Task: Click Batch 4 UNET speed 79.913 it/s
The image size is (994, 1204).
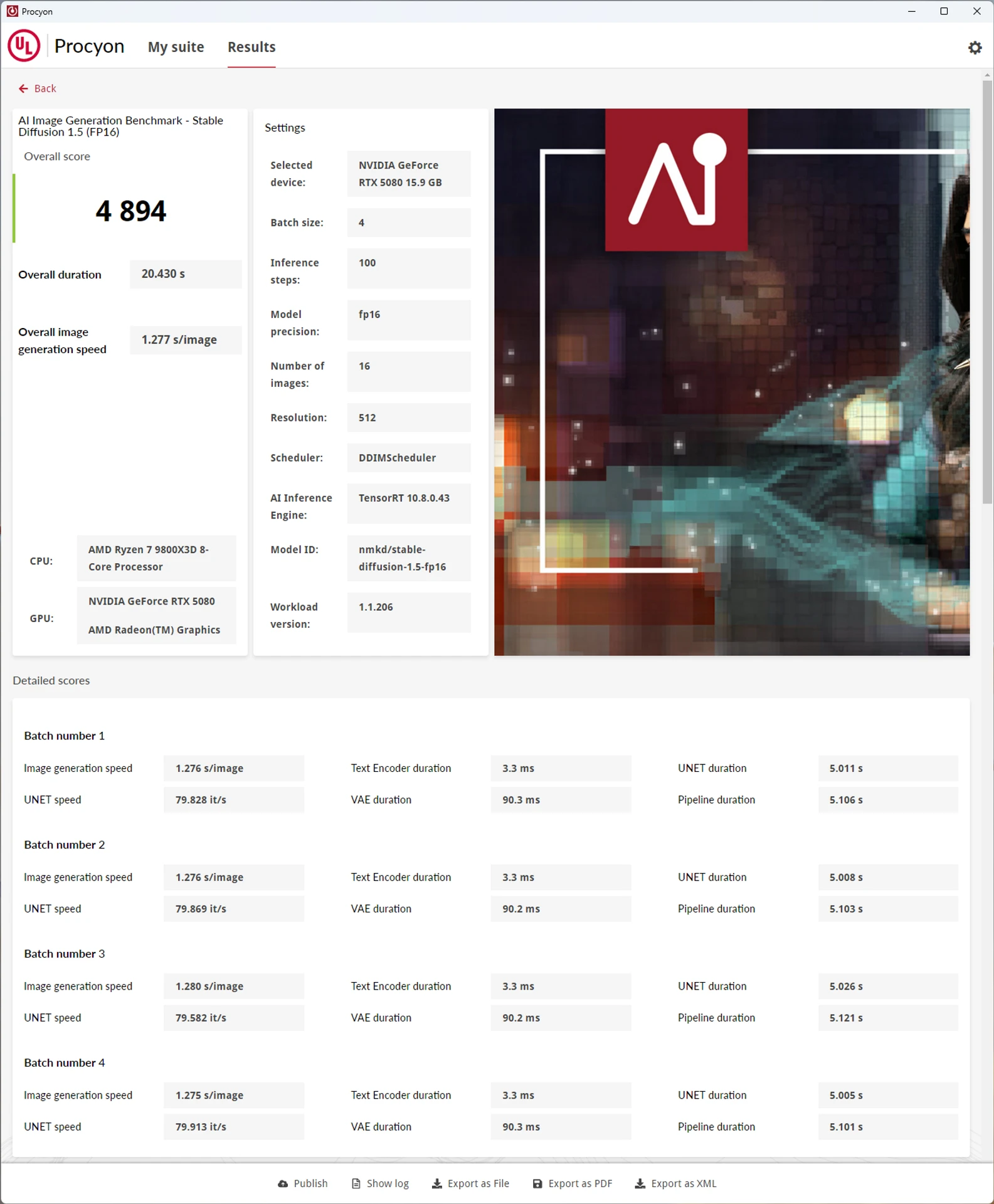Action: 234,1127
